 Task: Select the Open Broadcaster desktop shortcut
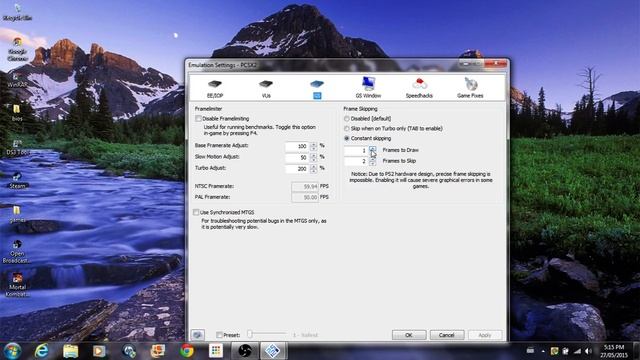17,251
